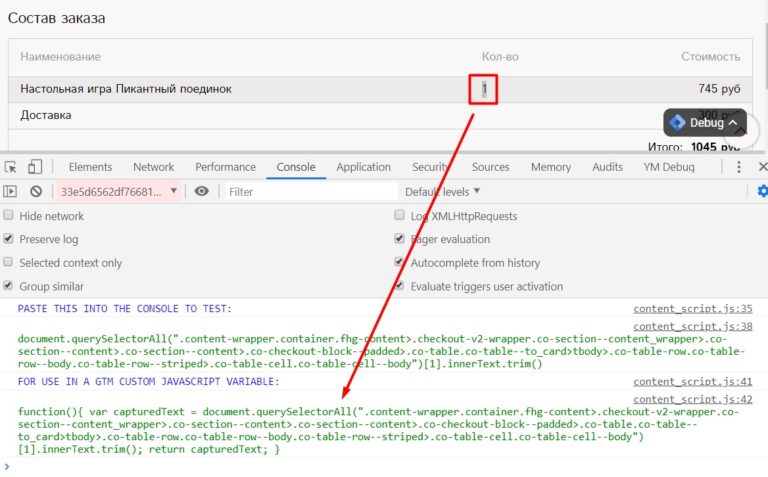
Task: Close DevTools panel with the X
Action: pyautogui.click(x=762, y=167)
